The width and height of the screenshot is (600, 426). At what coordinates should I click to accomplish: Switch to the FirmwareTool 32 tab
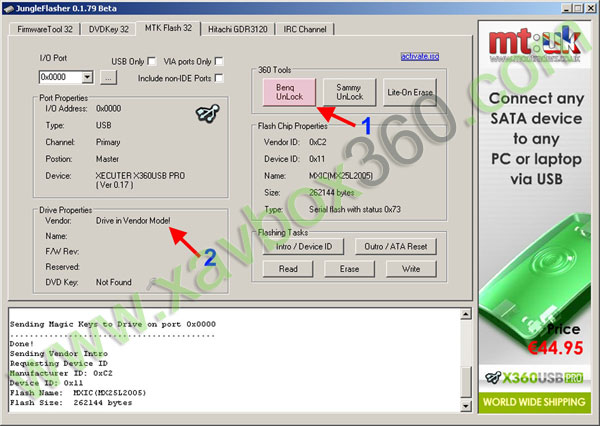pos(44,29)
